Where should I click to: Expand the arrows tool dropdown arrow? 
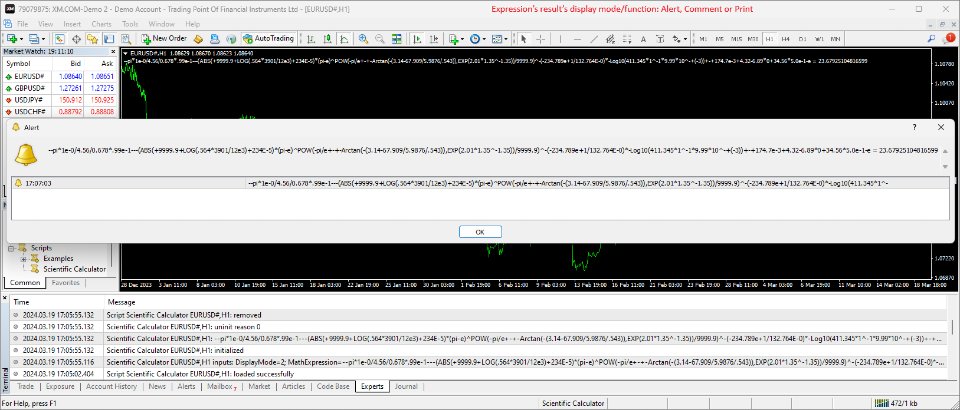[685, 39]
